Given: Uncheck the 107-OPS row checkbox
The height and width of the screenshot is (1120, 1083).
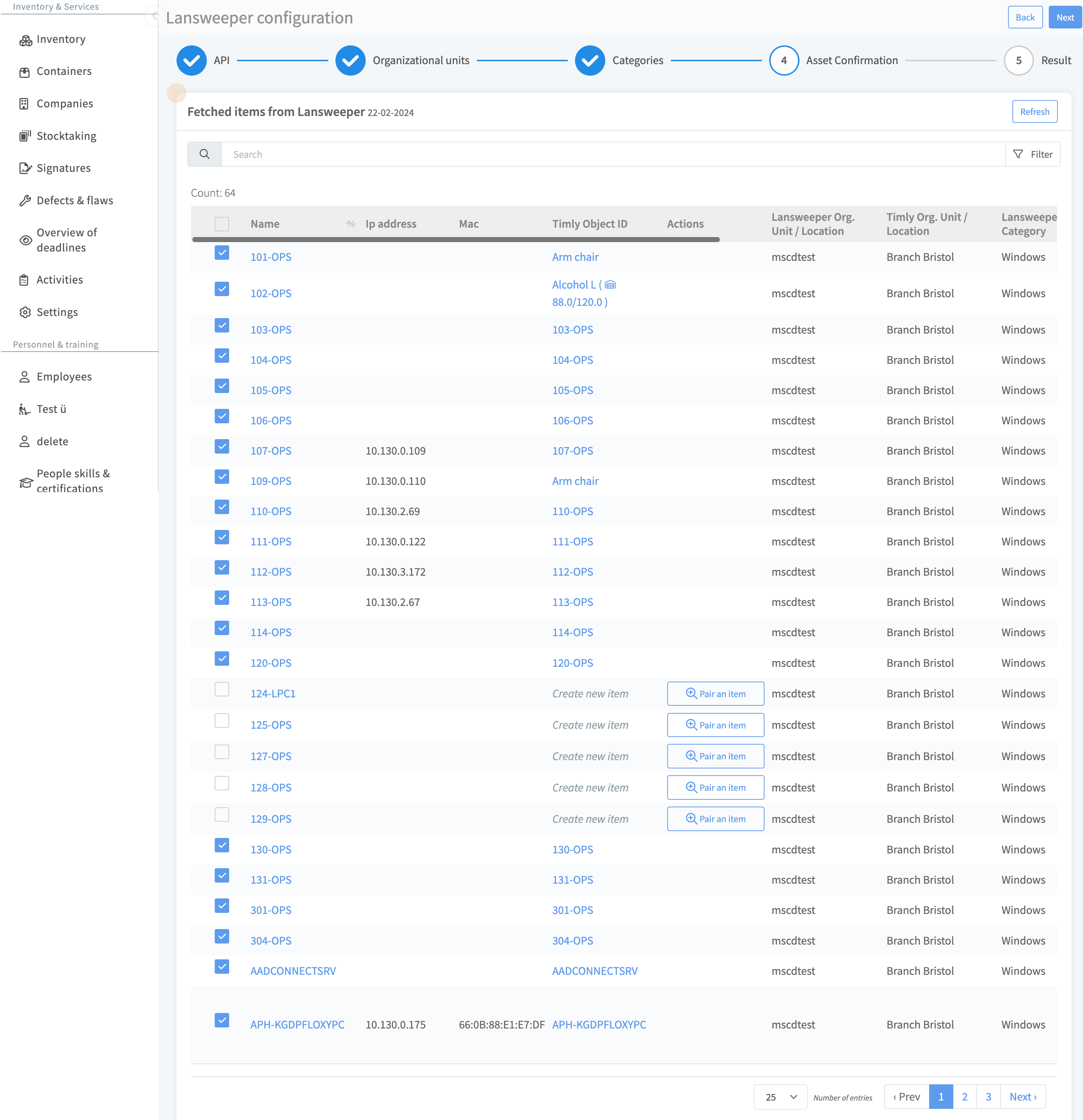Looking at the screenshot, I should tap(222, 446).
